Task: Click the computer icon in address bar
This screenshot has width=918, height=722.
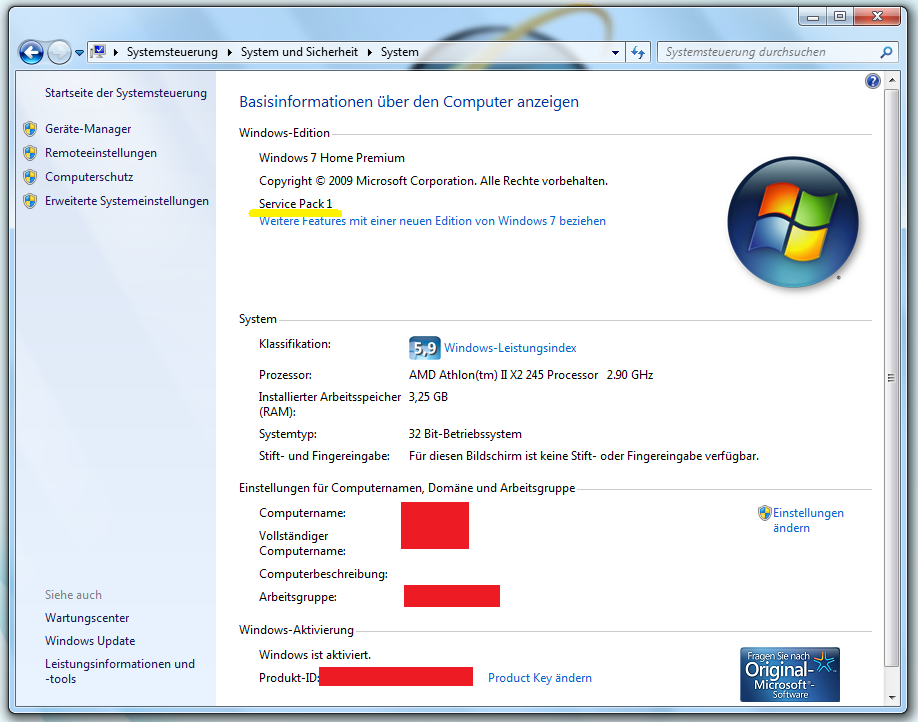Action: pos(98,52)
